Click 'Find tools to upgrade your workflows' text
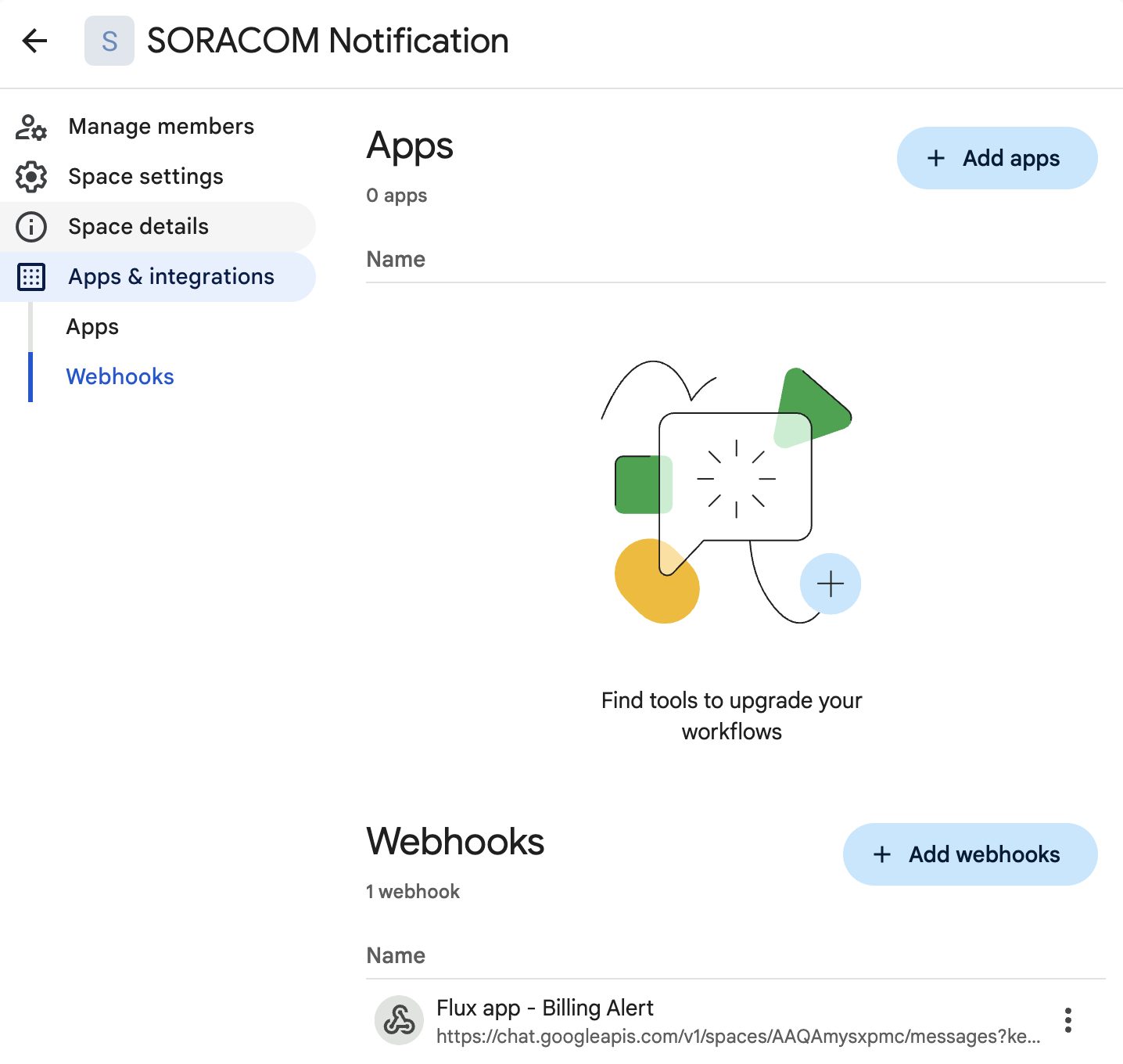The height and width of the screenshot is (1064, 1123). point(732,716)
